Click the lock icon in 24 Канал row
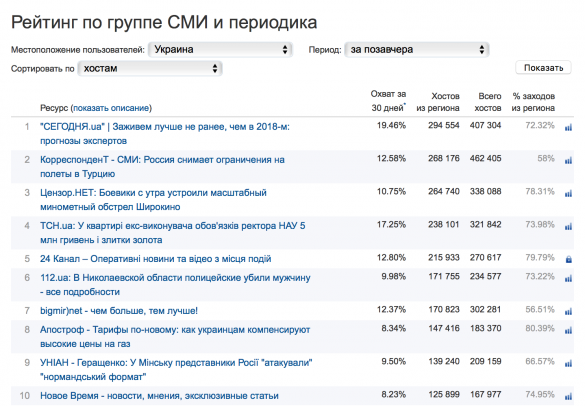585x406 pixels. pos(569,259)
